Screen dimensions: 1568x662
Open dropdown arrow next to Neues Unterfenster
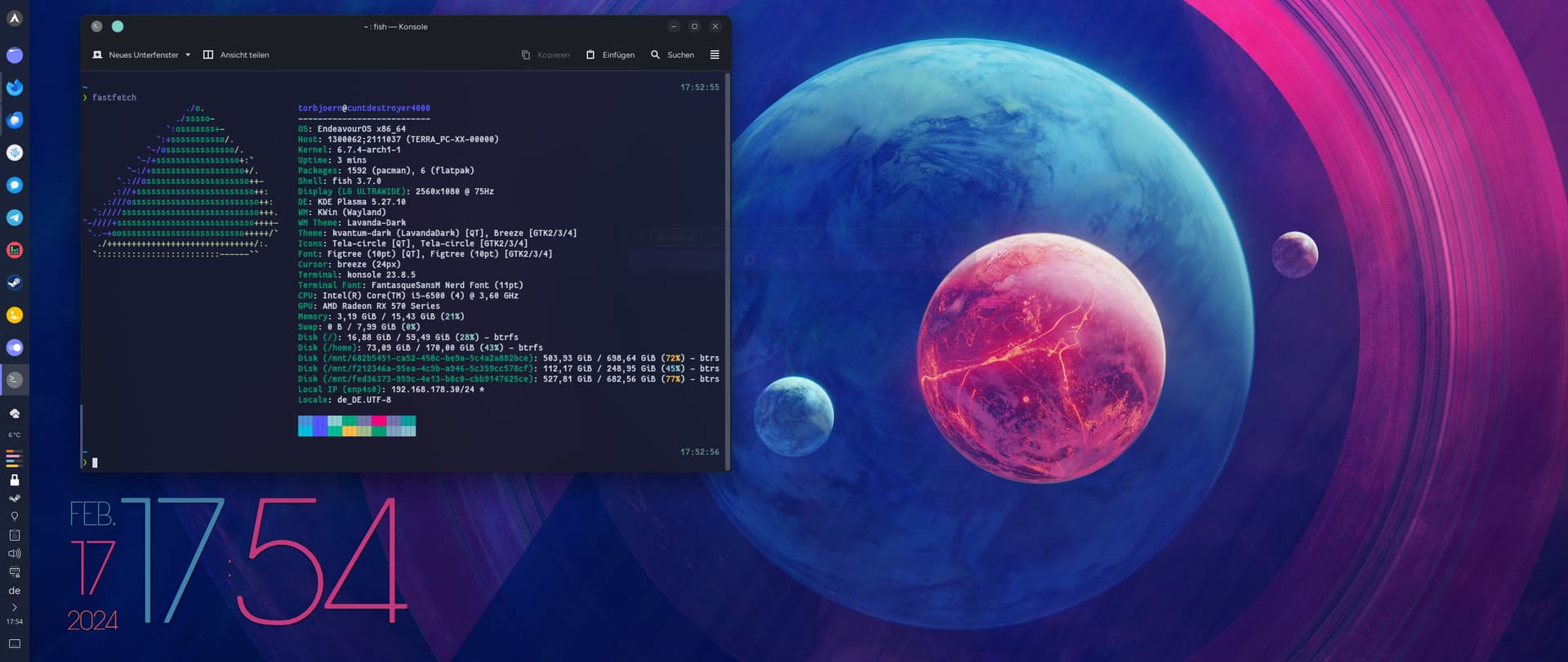[x=188, y=55]
